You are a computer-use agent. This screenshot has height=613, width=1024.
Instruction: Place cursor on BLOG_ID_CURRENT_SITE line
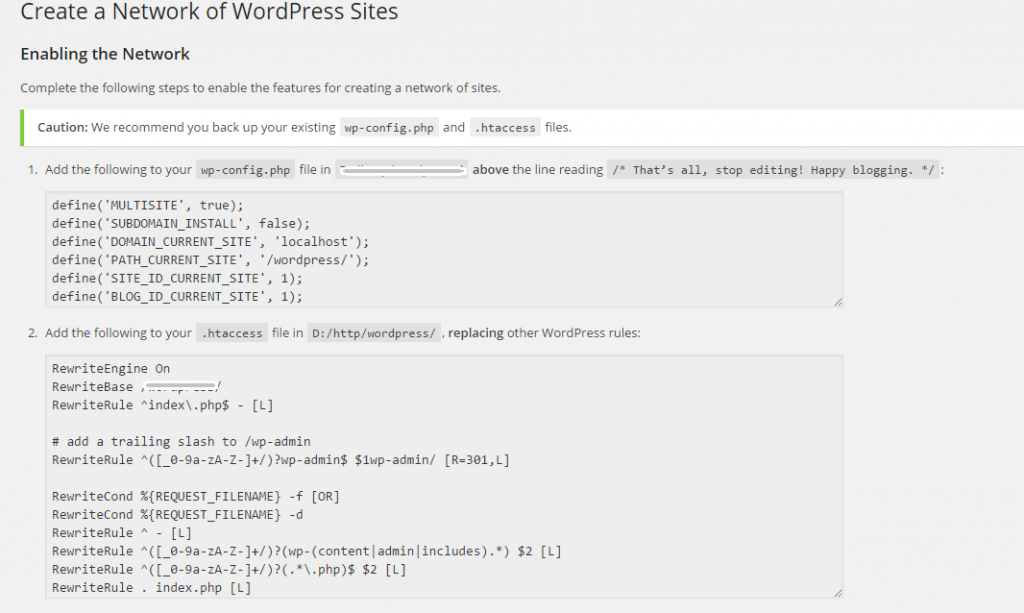[177, 296]
